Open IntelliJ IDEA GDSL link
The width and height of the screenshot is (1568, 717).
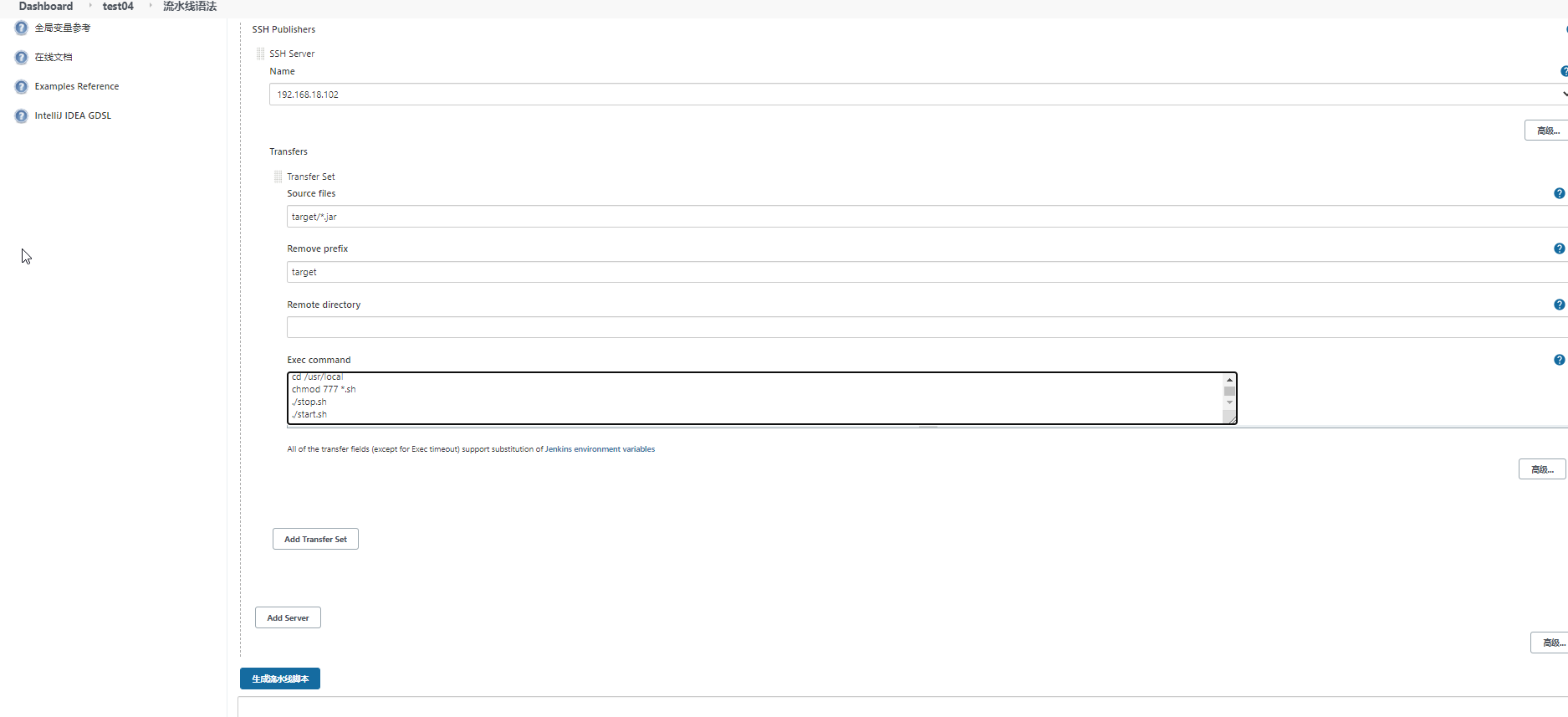click(73, 115)
